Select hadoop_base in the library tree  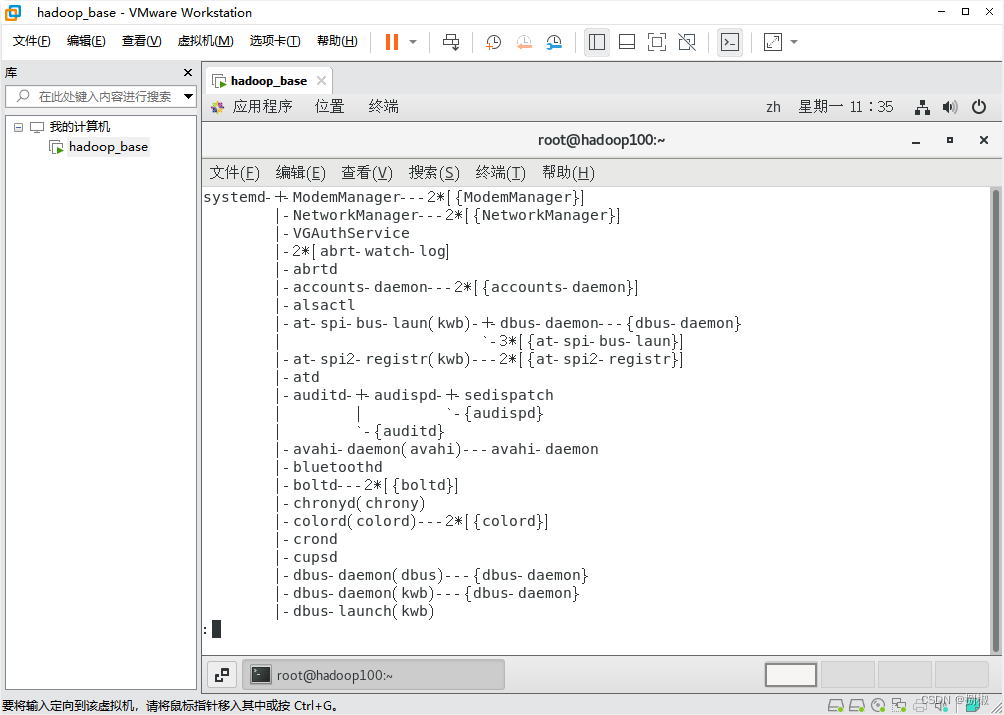pyautogui.click(x=108, y=147)
